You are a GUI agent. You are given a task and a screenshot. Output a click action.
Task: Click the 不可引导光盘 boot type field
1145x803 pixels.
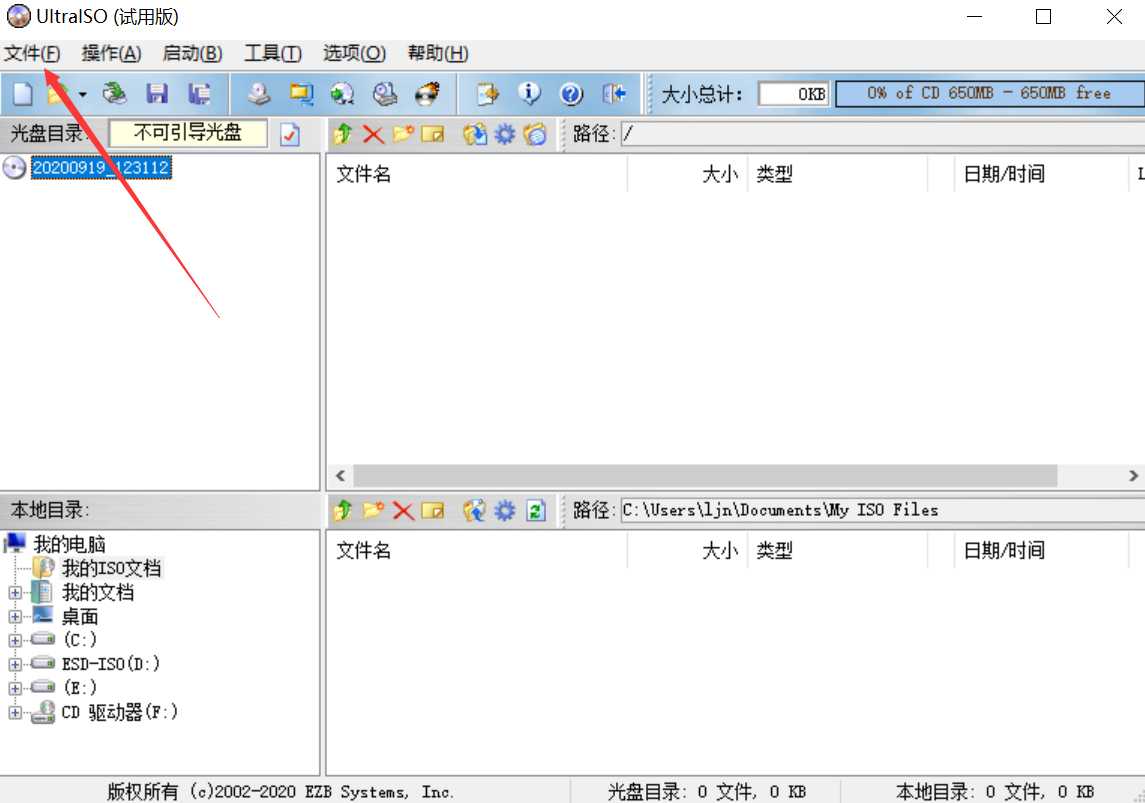188,133
